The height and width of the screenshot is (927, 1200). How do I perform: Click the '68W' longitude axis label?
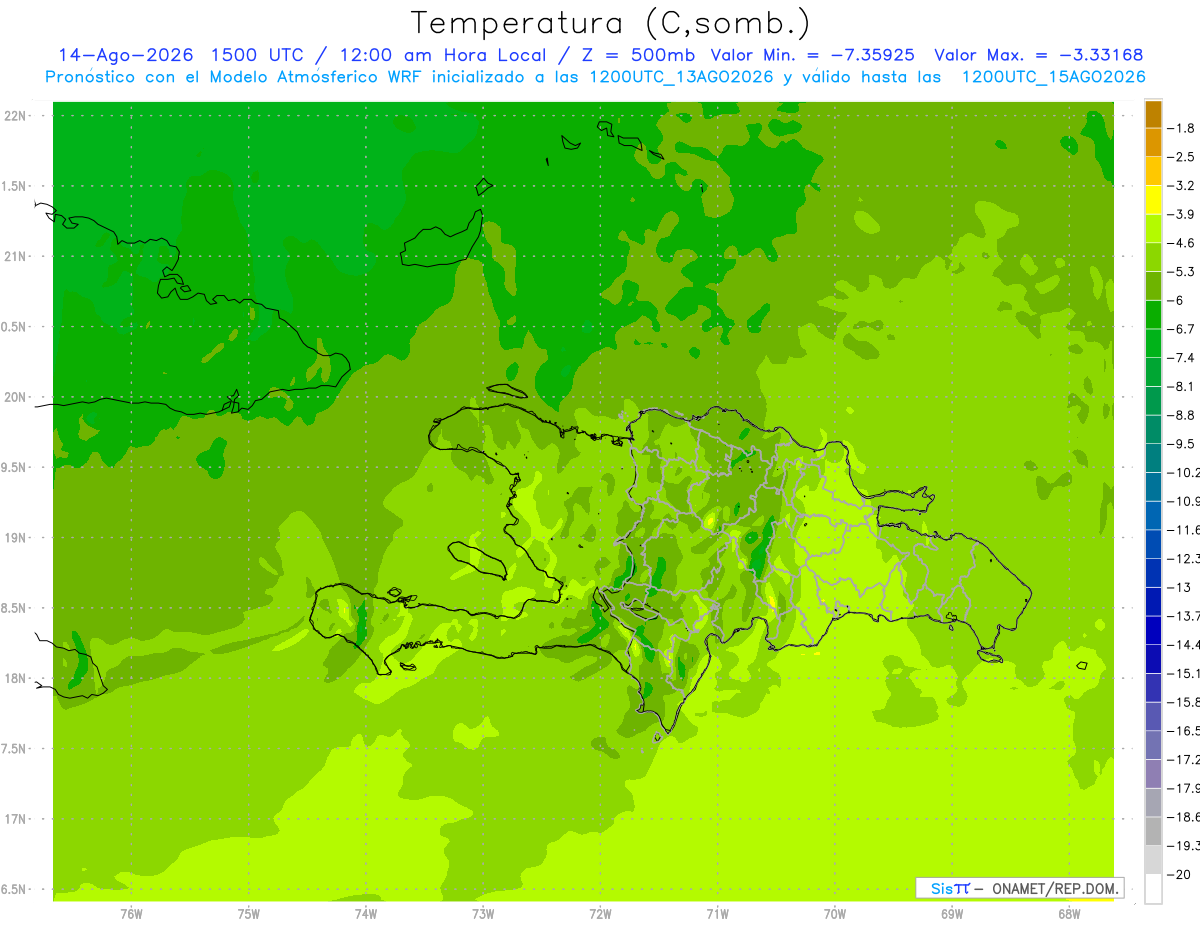click(x=1068, y=913)
